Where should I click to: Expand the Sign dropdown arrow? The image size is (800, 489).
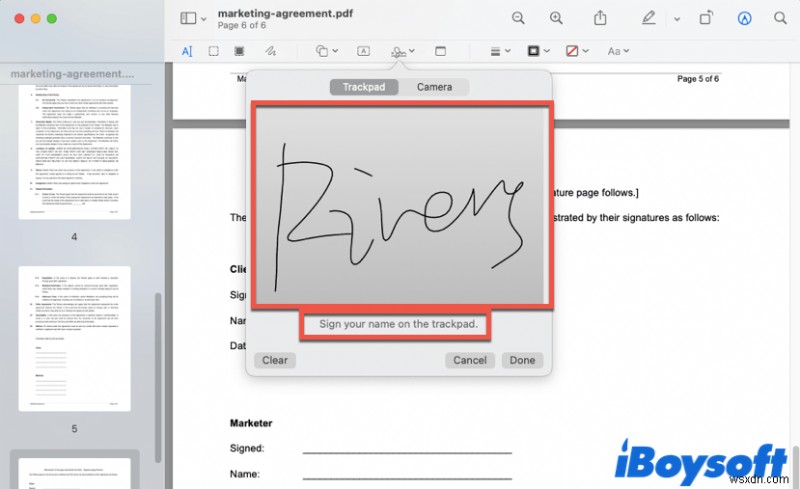click(x=412, y=51)
